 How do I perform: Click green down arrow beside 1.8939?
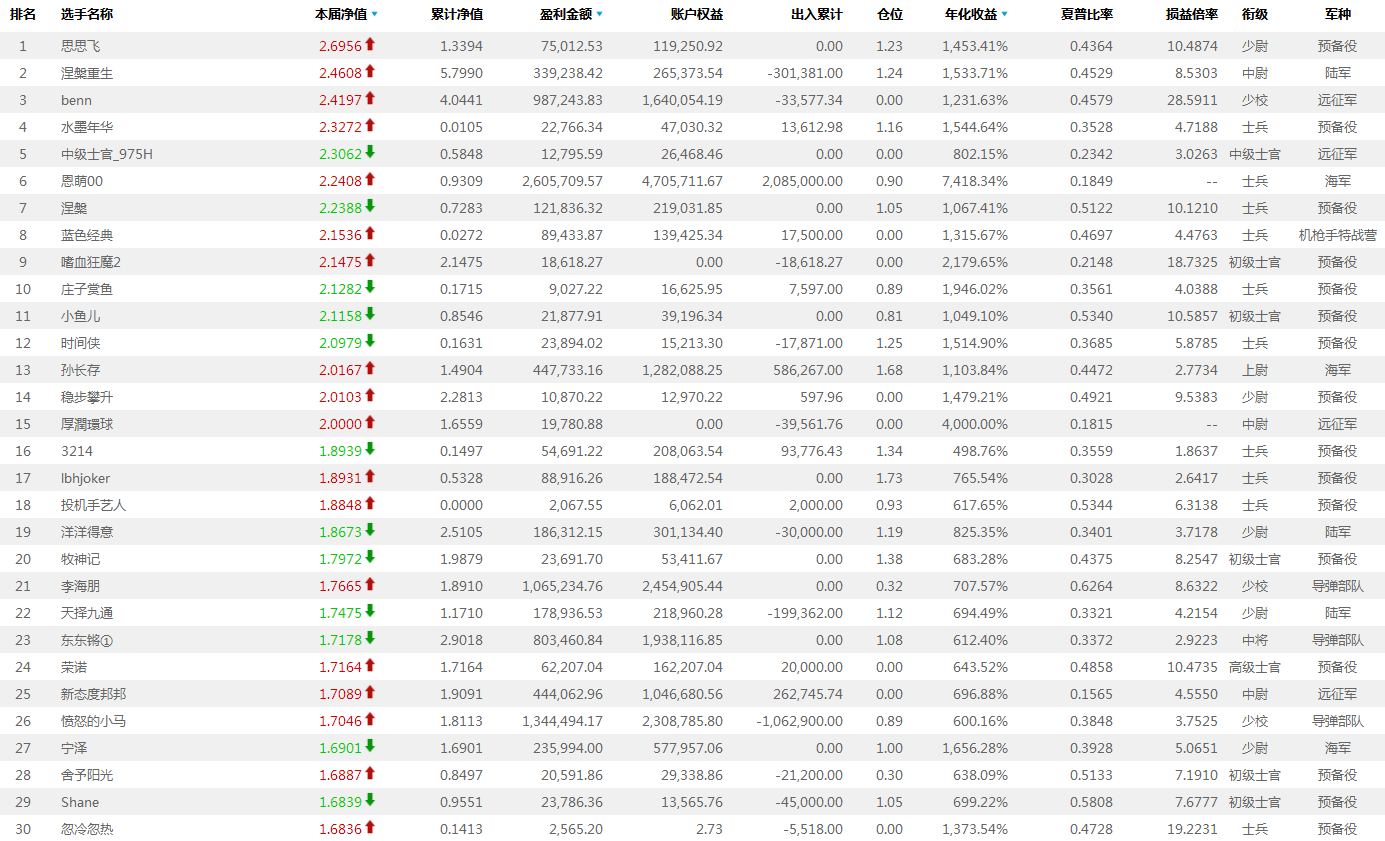pyautogui.click(x=370, y=449)
